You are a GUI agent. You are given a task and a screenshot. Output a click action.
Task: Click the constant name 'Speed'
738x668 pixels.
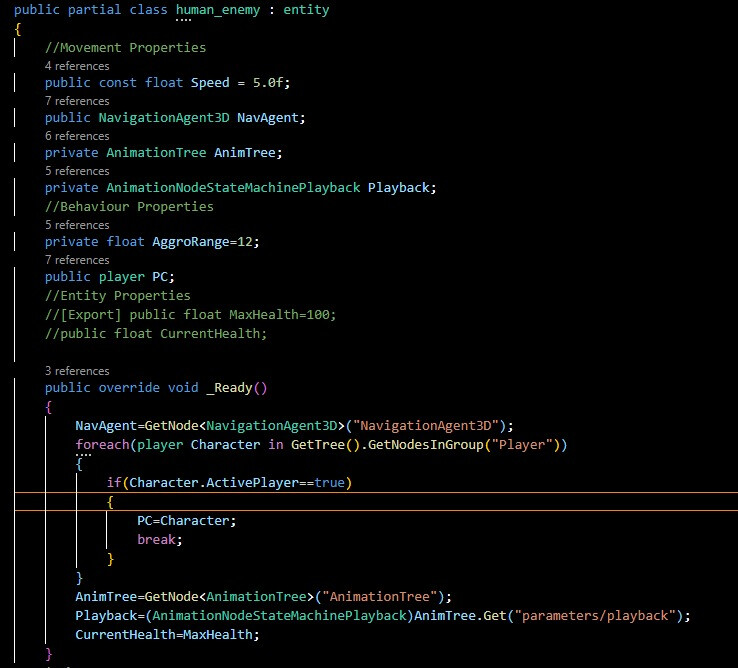(x=210, y=83)
